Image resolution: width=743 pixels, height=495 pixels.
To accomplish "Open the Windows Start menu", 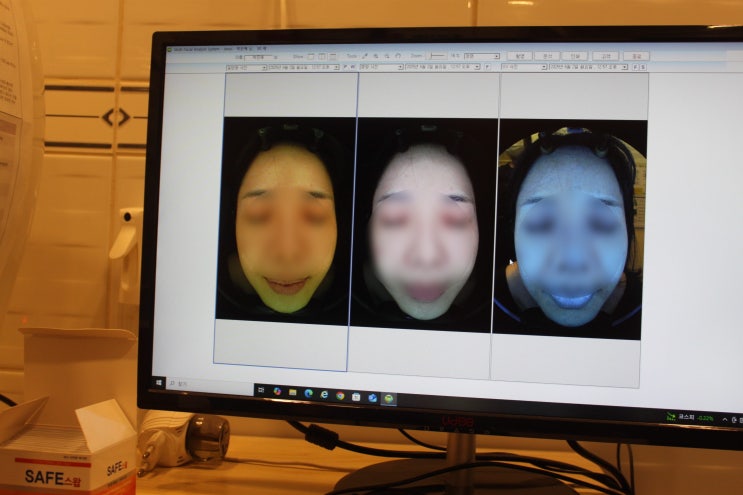I will [159, 382].
